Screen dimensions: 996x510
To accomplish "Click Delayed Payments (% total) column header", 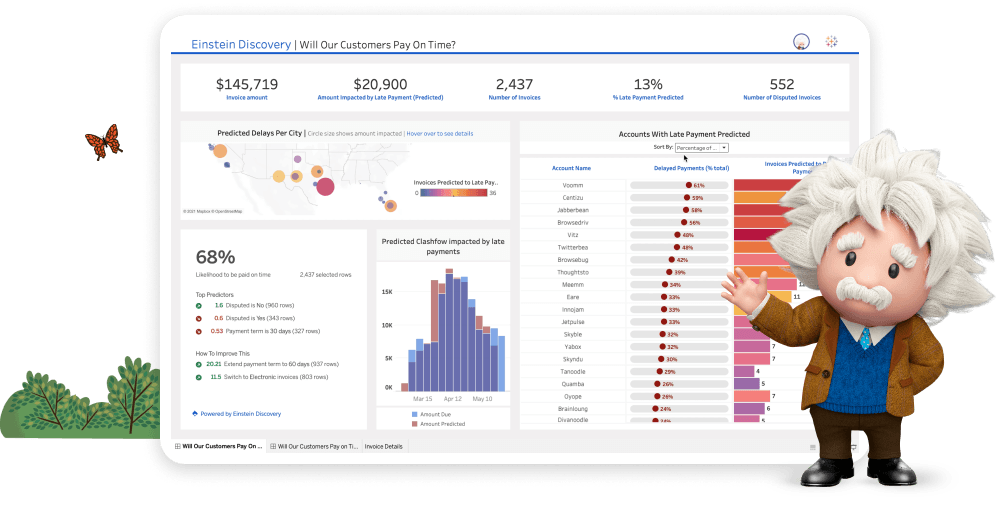I will pyautogui.click(x=691, y=168).
